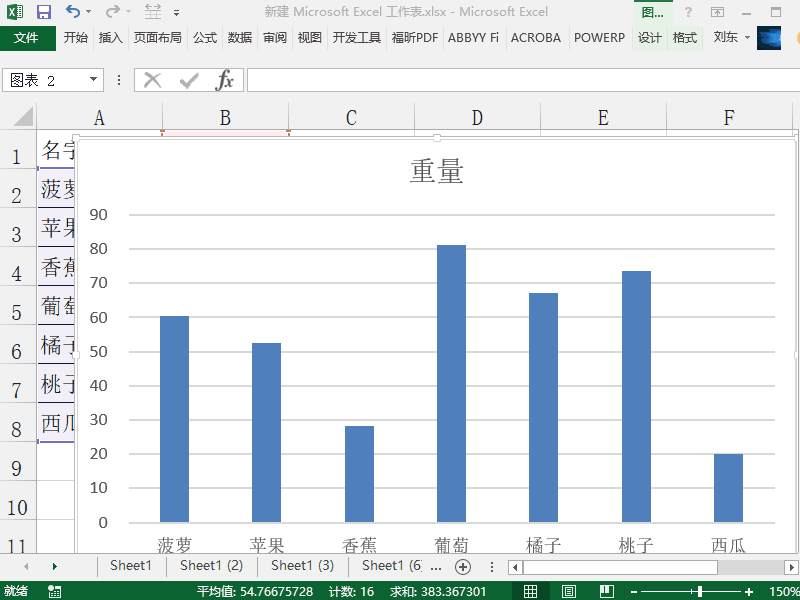This screenshot has width=800, height=600.
Task: Click the formula bar cancel X icon
Action: (x=152, y=80)
